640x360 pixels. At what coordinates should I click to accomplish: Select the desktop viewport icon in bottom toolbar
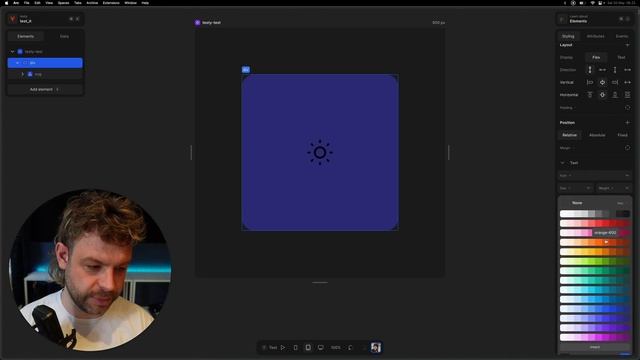(321, 348)
